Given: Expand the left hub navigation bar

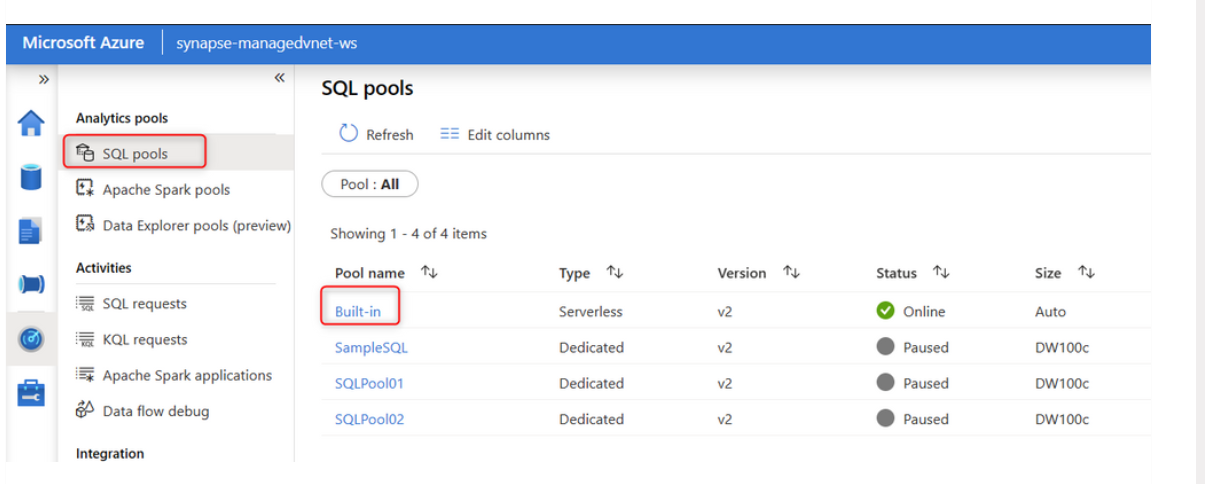Looking at the screenshot, I should coord(44,79).
